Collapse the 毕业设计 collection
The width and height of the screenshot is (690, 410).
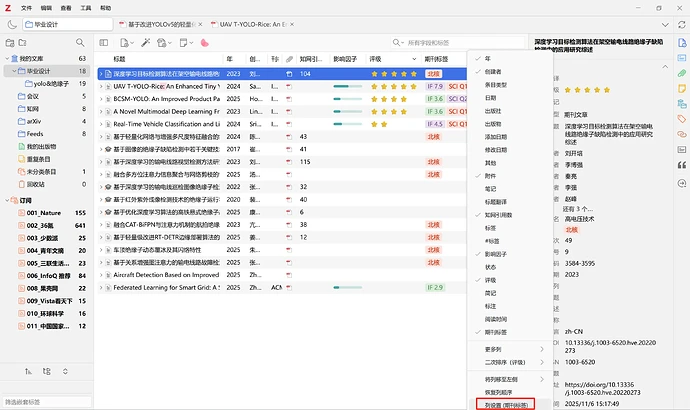[x=14, y=71]
